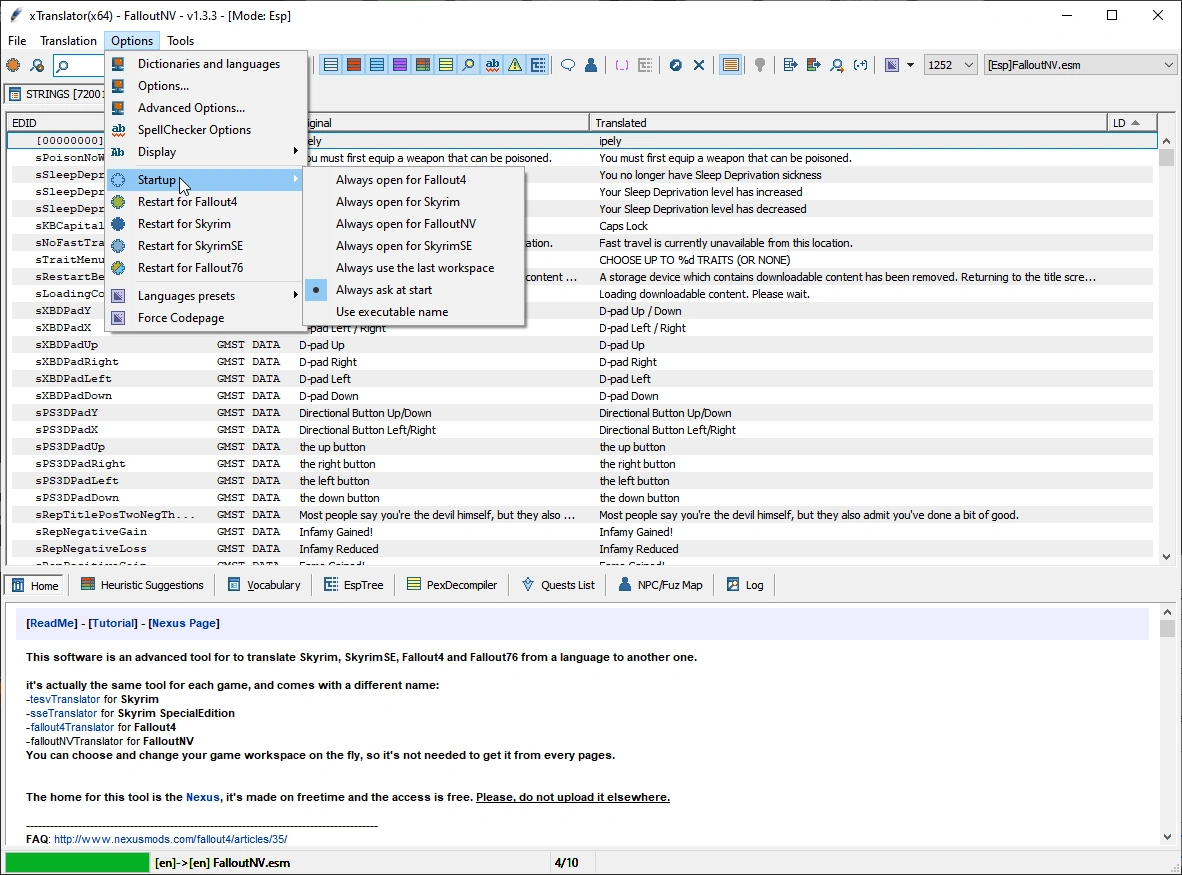The image size is (1182, 875).
Task: Open the [Esp]FalloutNV.esm file dropdown
Action: (x=1080, y=65)
